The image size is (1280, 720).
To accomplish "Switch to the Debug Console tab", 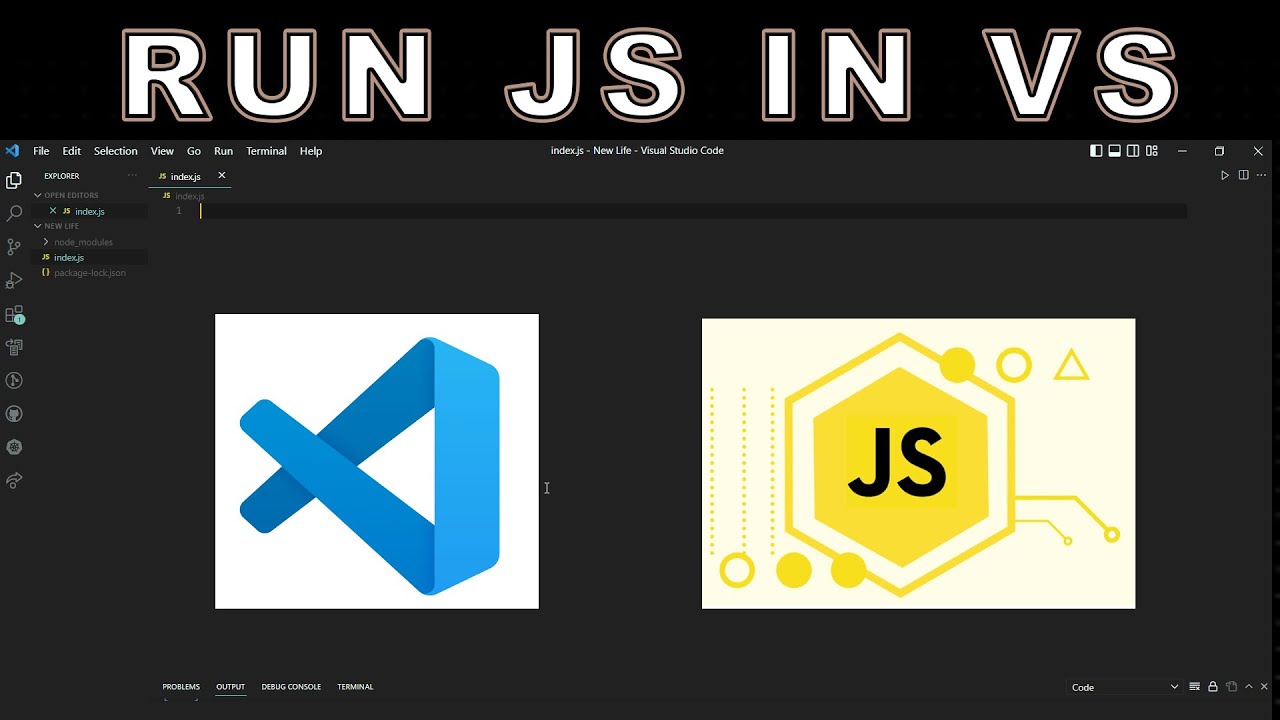I will click(291, 687).
